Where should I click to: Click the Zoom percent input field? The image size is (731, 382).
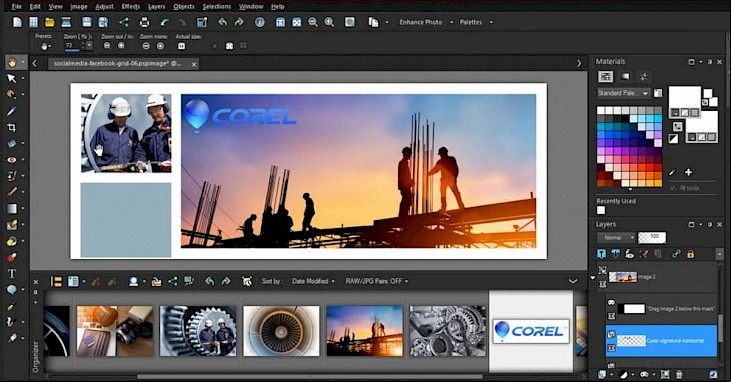tap(72, 46)
